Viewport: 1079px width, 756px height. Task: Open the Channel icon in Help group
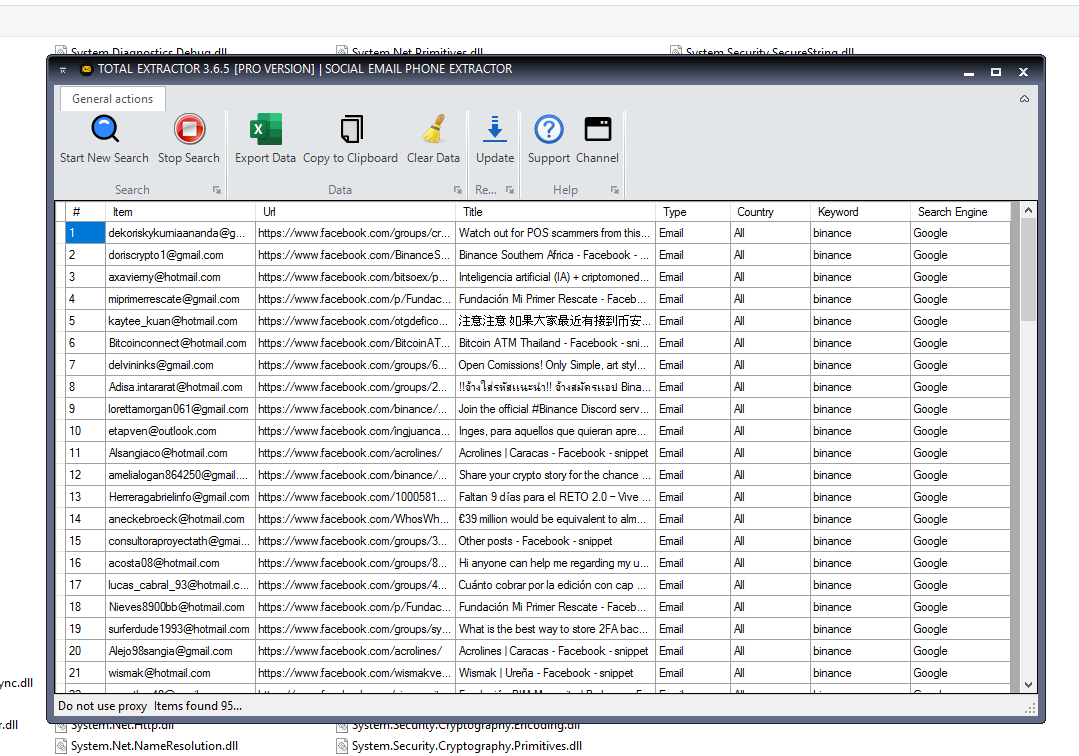[x=597, y=130]
